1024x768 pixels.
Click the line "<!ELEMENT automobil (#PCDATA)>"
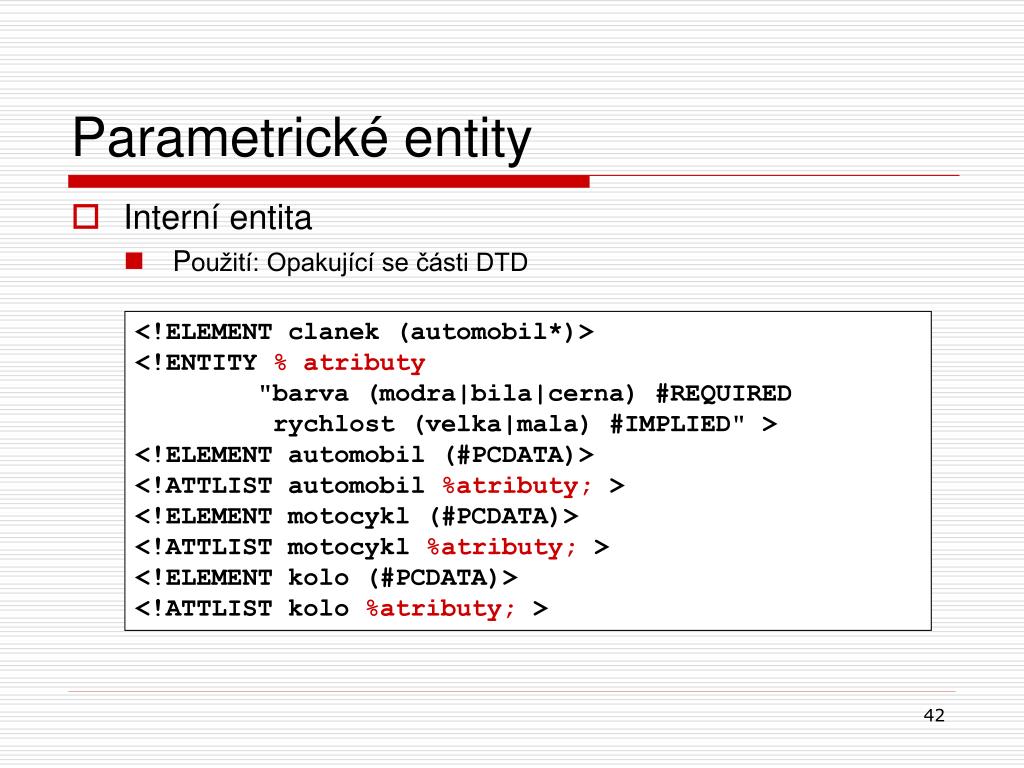(x=364, y=455)
